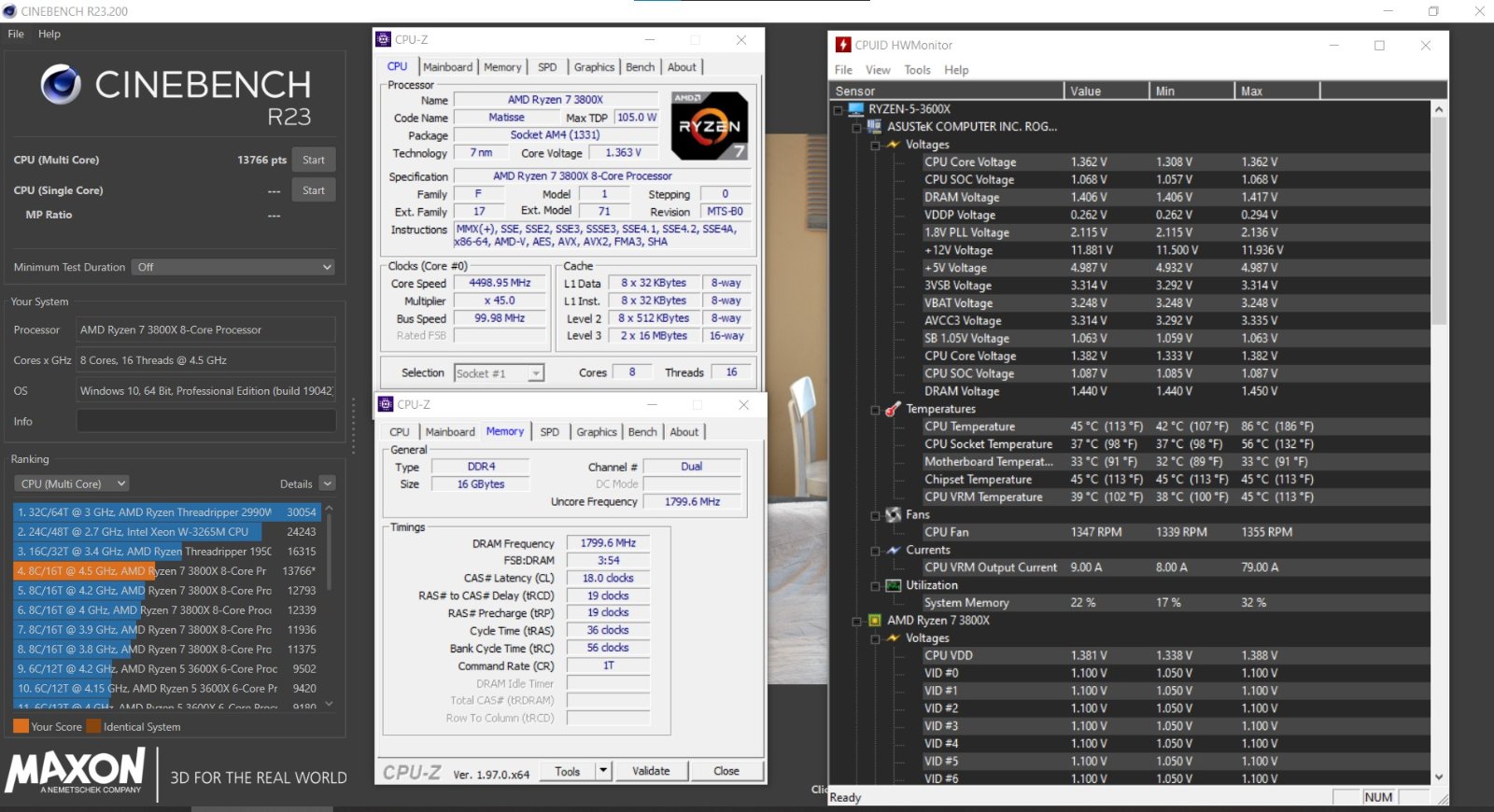The image size is (1494, 812).
Task: Click the Temperatures thermometer icon
Action: [894, 409]
